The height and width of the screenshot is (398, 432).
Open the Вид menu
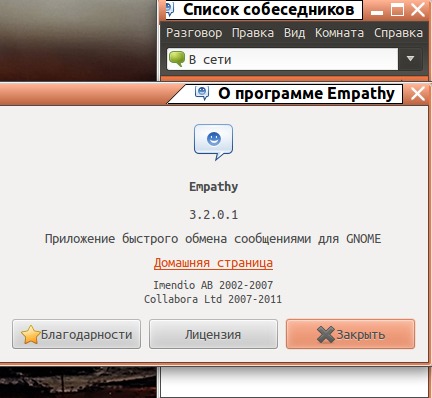[x=294, y=33]
